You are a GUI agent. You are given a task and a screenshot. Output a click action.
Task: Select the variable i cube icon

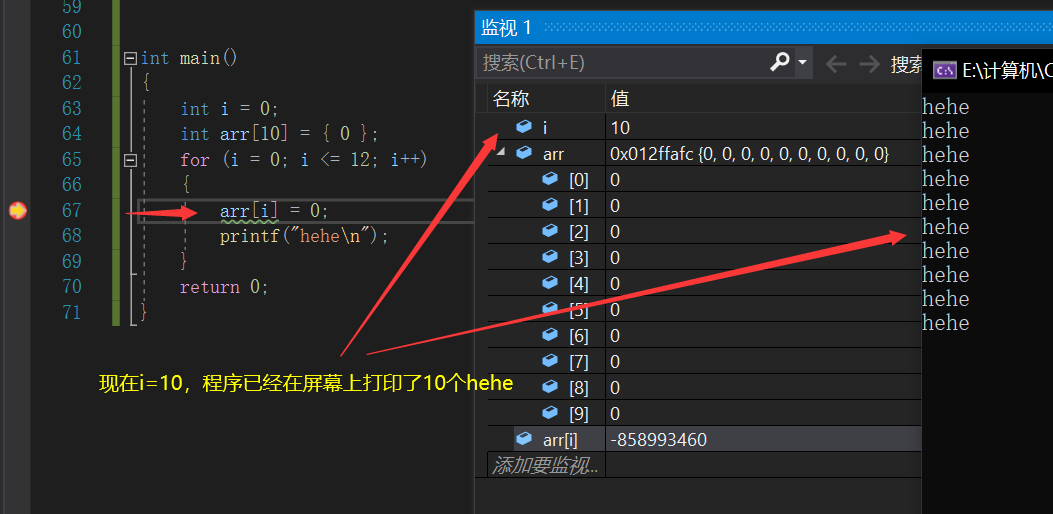[524, 126]
